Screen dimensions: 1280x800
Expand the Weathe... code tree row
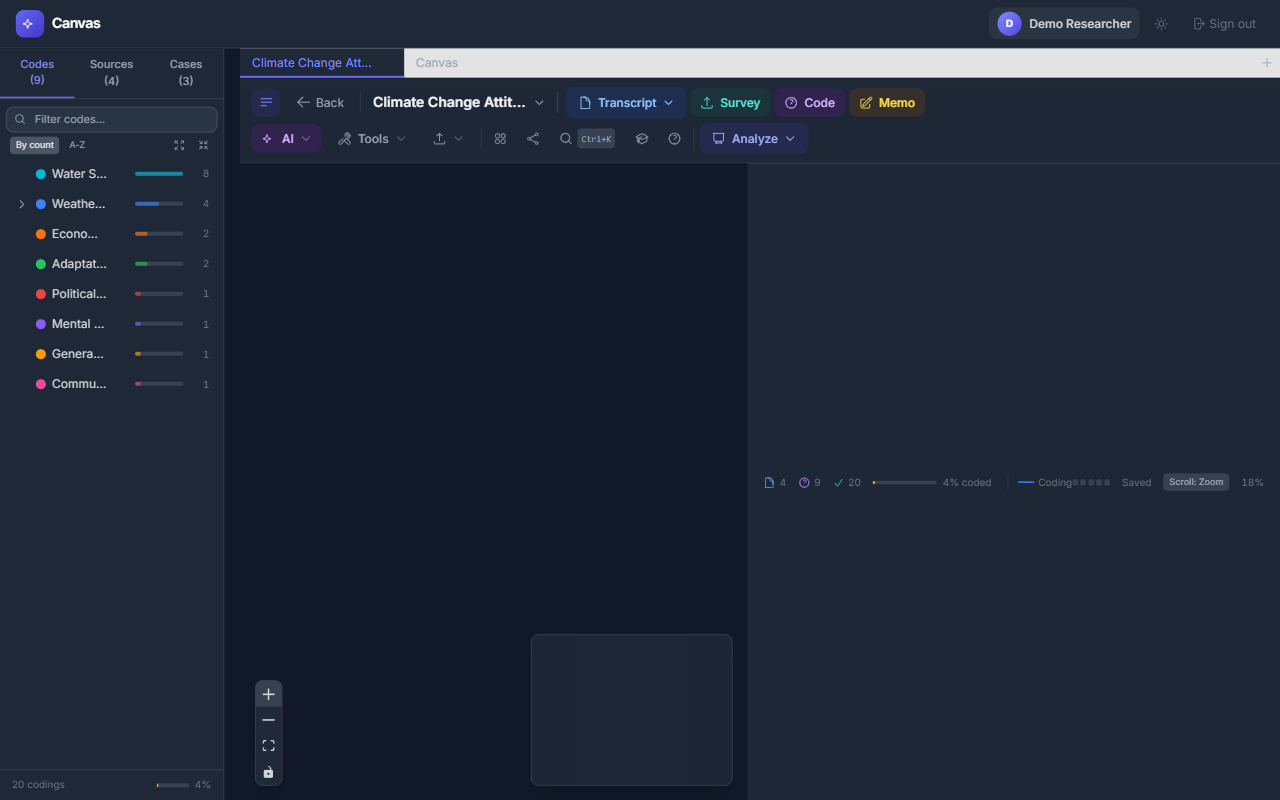tap(21, 204)
